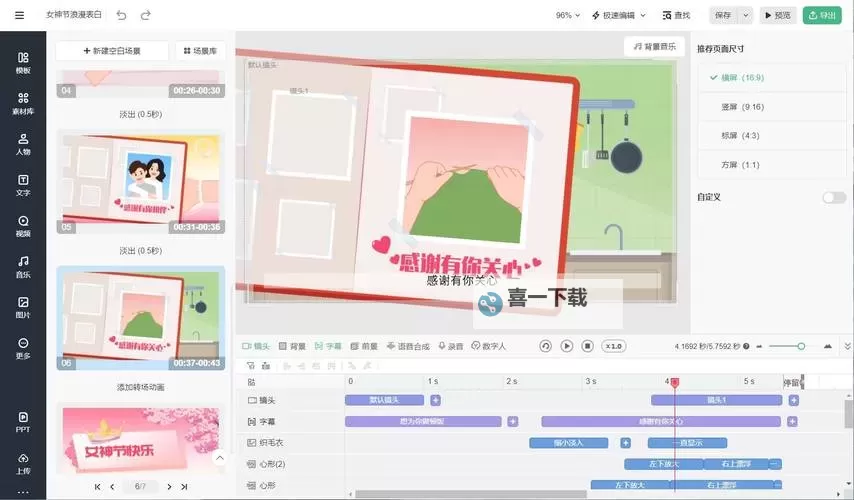Screen dimensions: 854x500
Task: Select 方屏 (1:1) page size
Action: click(x=772, y=164)
